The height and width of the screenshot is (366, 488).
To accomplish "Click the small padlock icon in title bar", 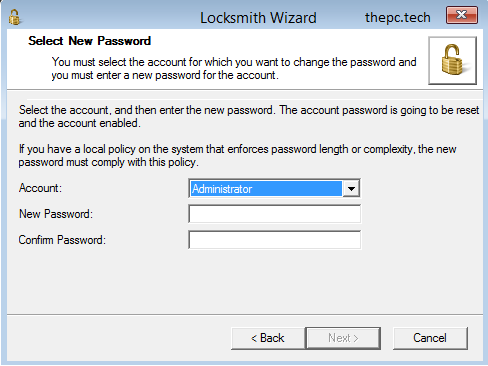I will [x=14, y=17].
